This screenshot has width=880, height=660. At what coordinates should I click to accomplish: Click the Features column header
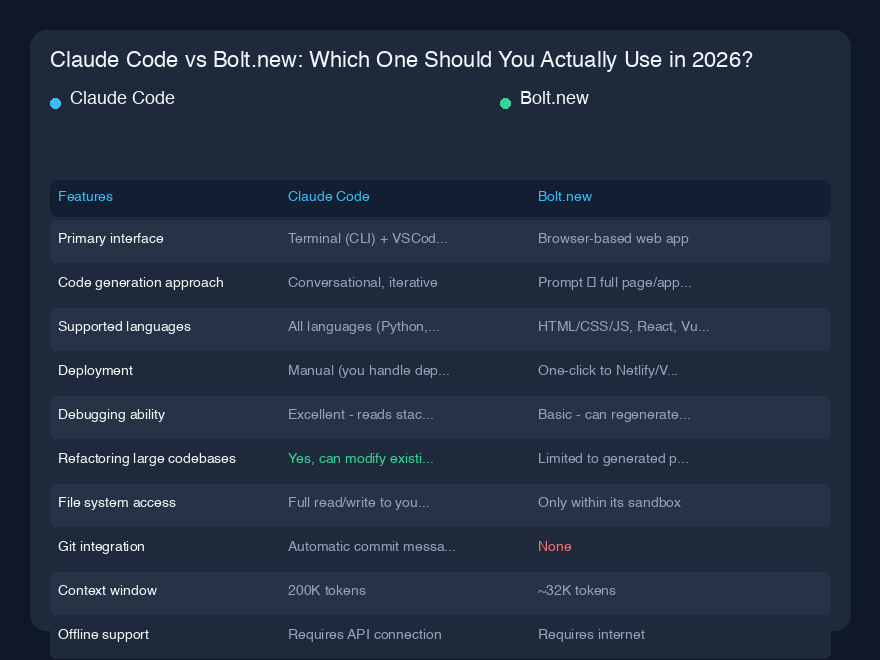coord(85,196)
